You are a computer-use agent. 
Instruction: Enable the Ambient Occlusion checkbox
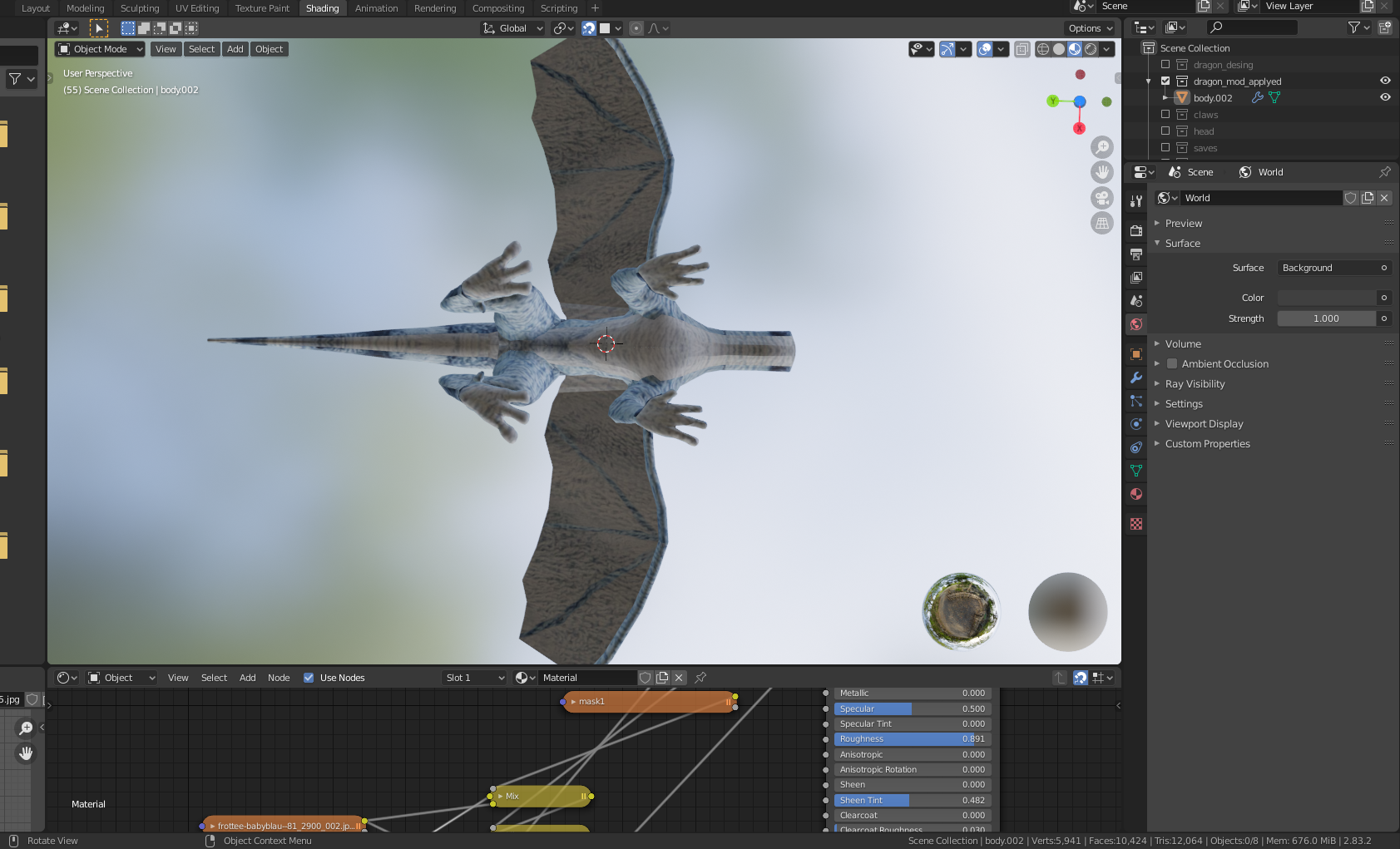[1171, 363]
